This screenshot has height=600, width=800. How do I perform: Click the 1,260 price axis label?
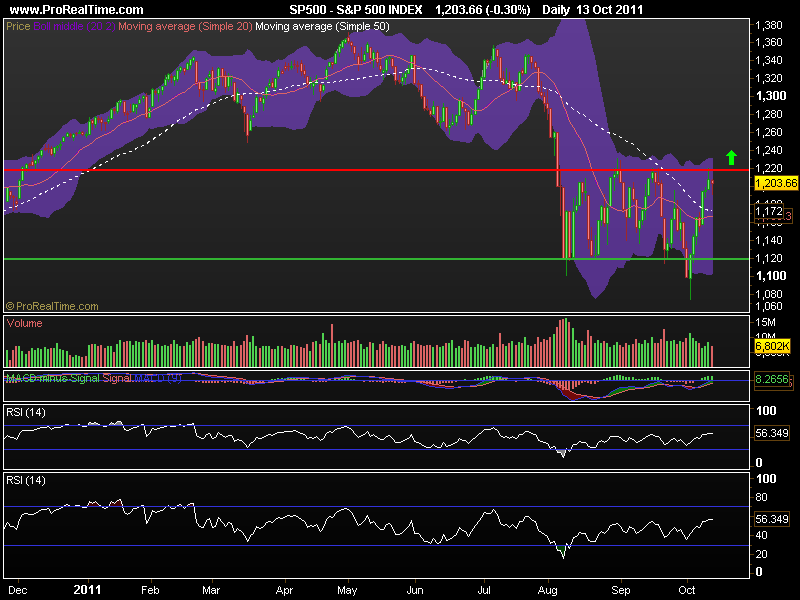[x=769, y=132]
